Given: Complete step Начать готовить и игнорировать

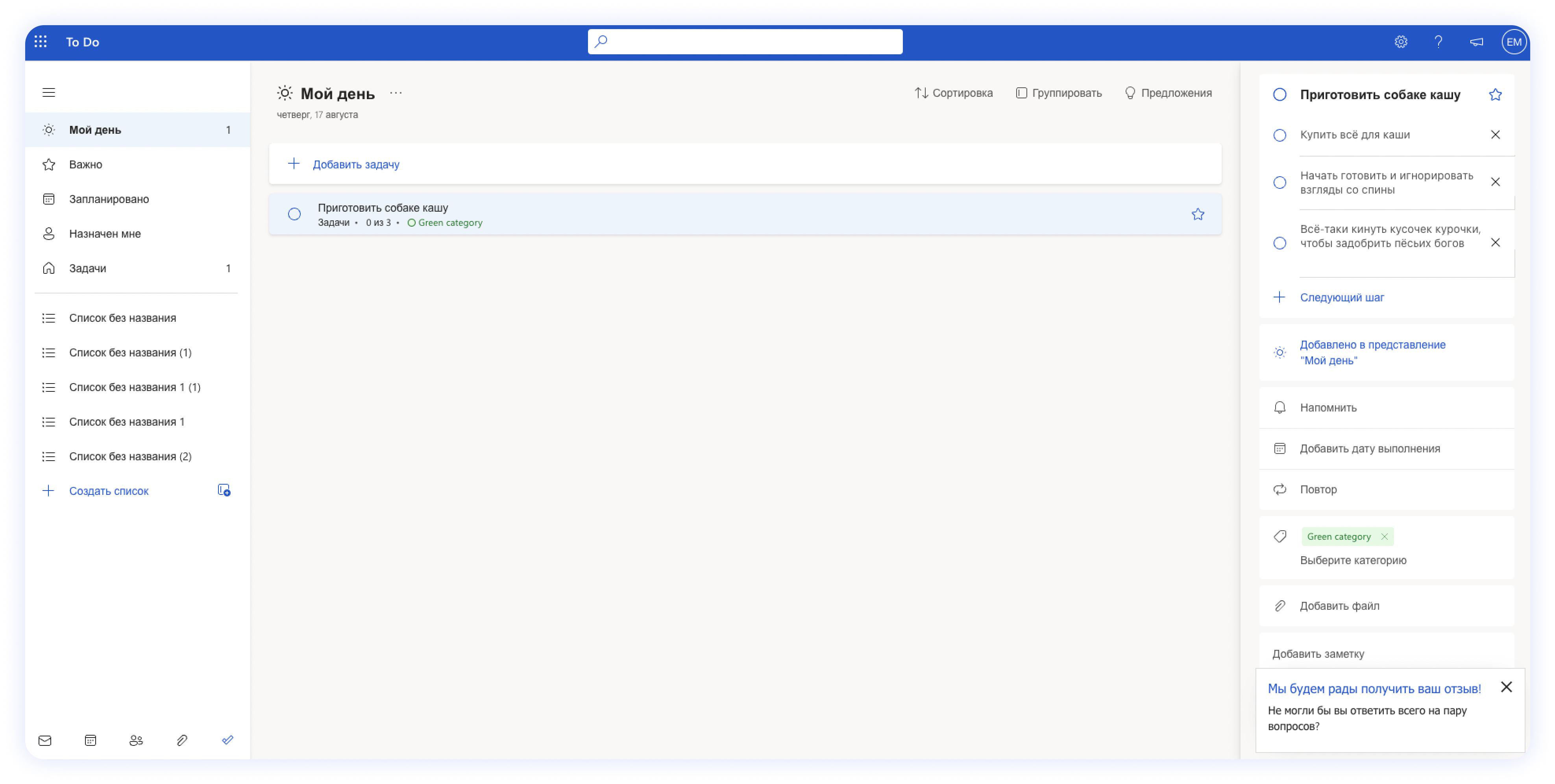Looking at the screenshot, I should coord(1280,182).
